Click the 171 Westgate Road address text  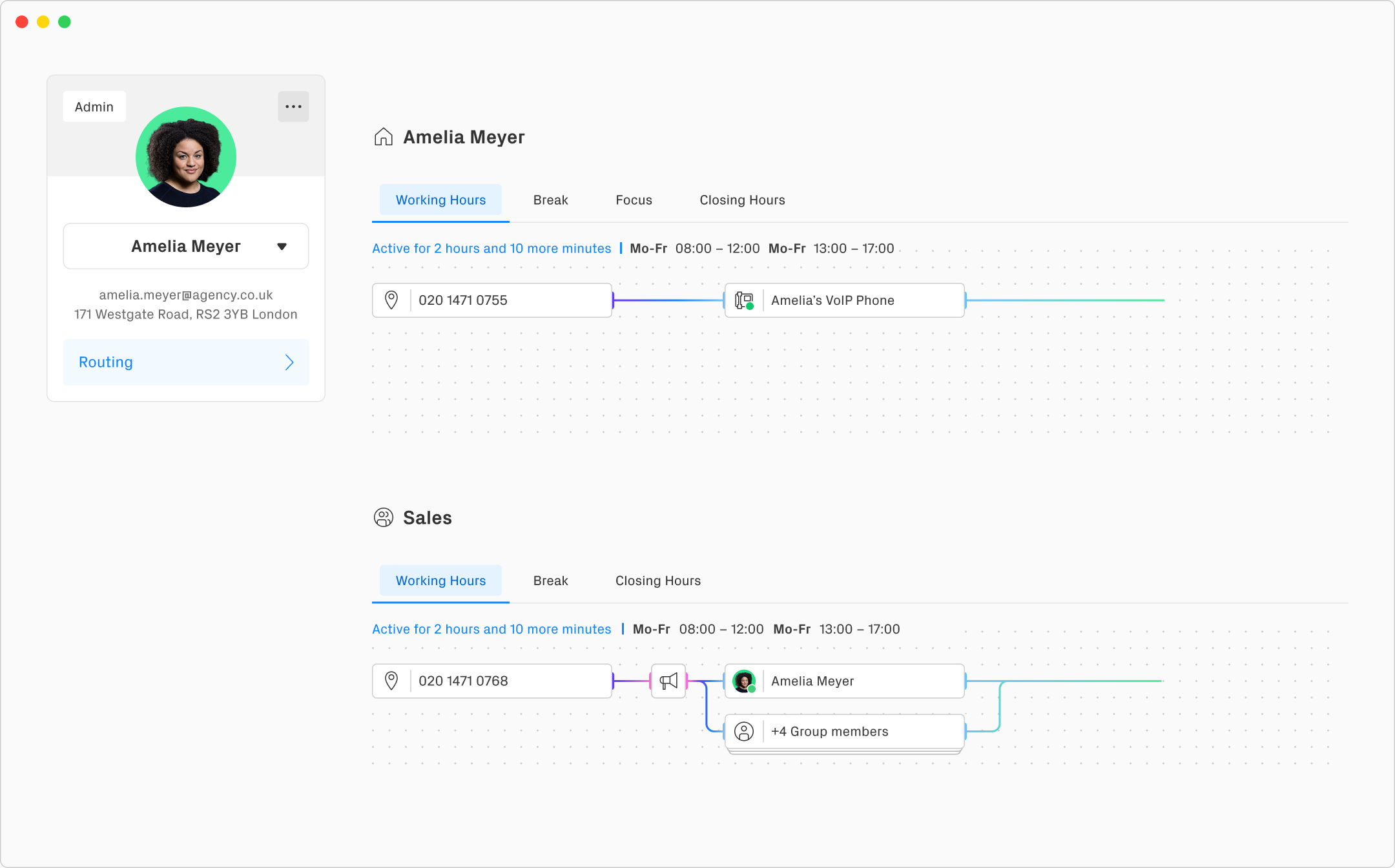click(186, 315)
